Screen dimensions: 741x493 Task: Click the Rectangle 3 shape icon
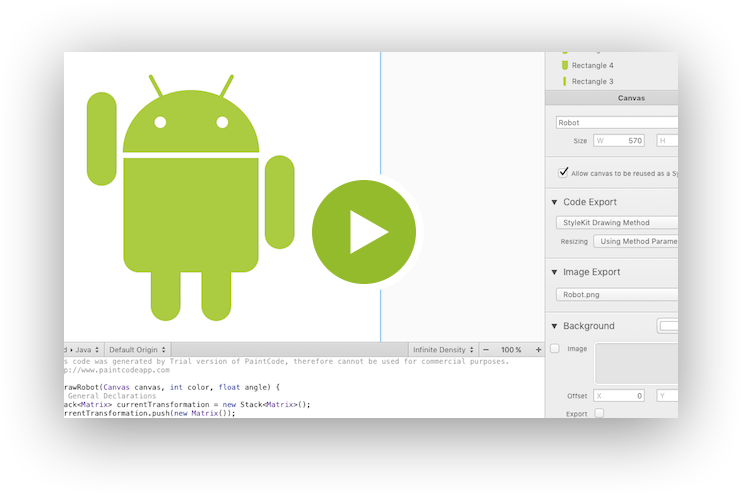click(x=565, y=81)
